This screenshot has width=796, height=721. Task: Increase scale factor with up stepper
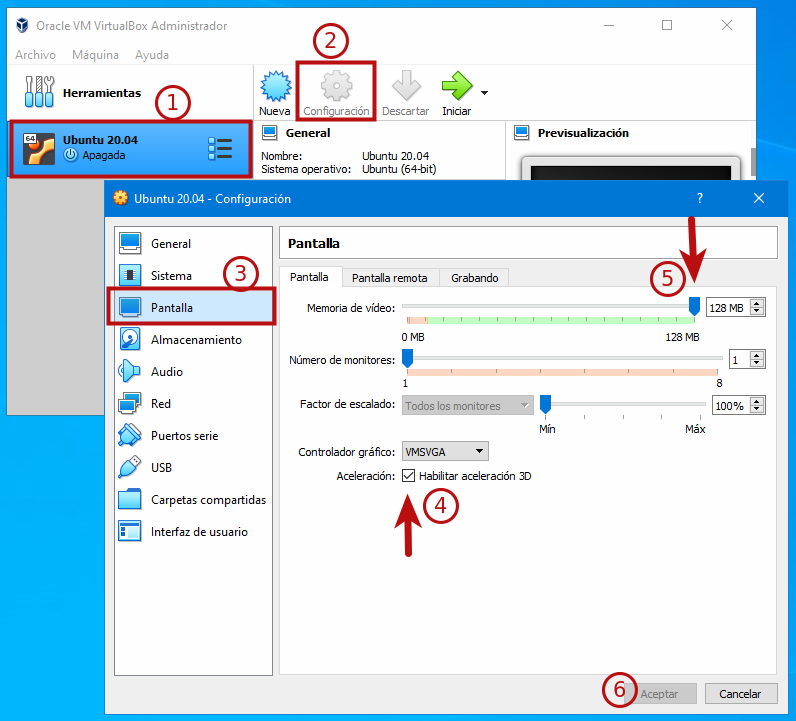pos(757,402)
